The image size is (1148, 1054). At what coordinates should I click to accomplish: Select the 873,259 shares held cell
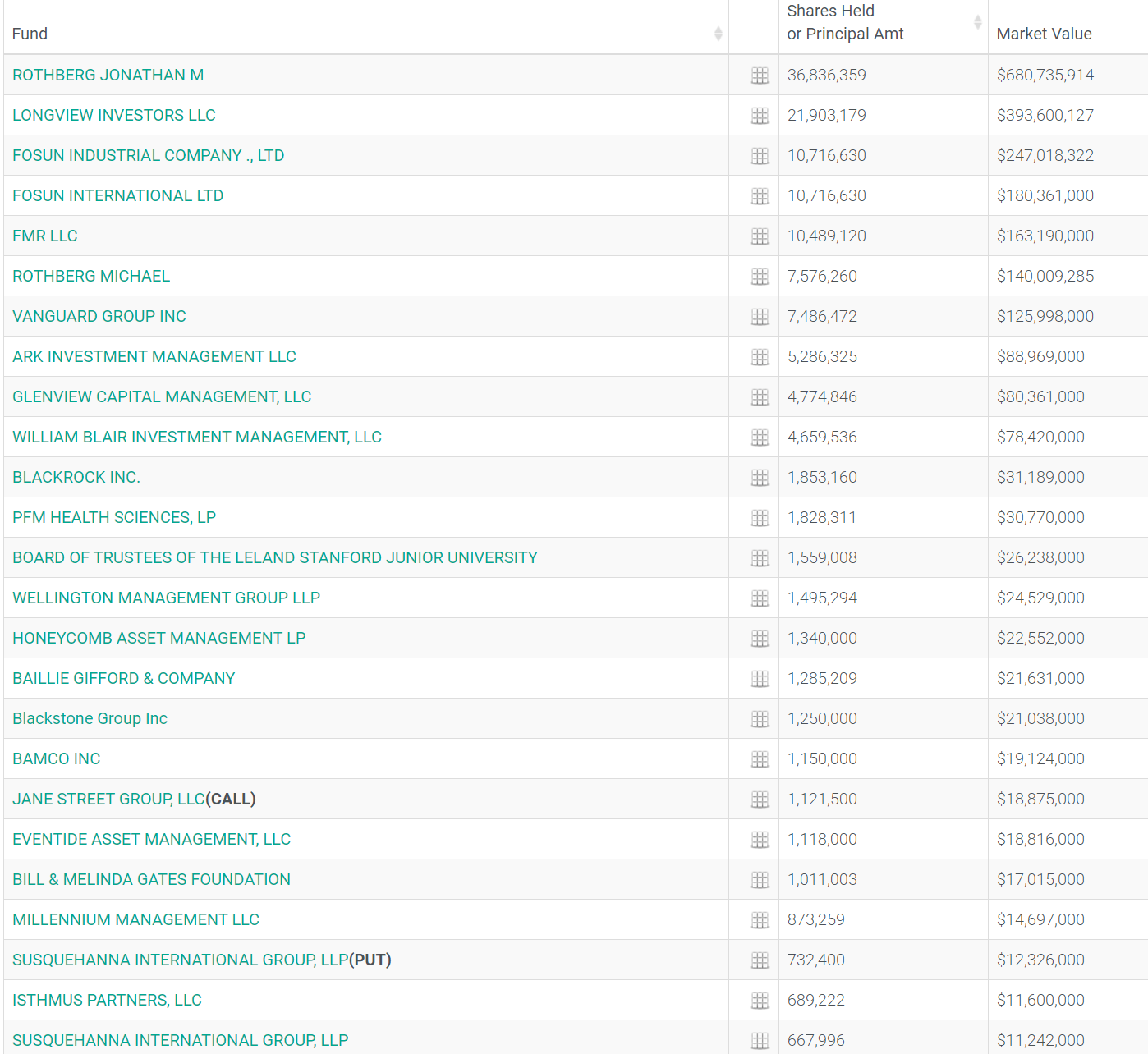point(816,919)
